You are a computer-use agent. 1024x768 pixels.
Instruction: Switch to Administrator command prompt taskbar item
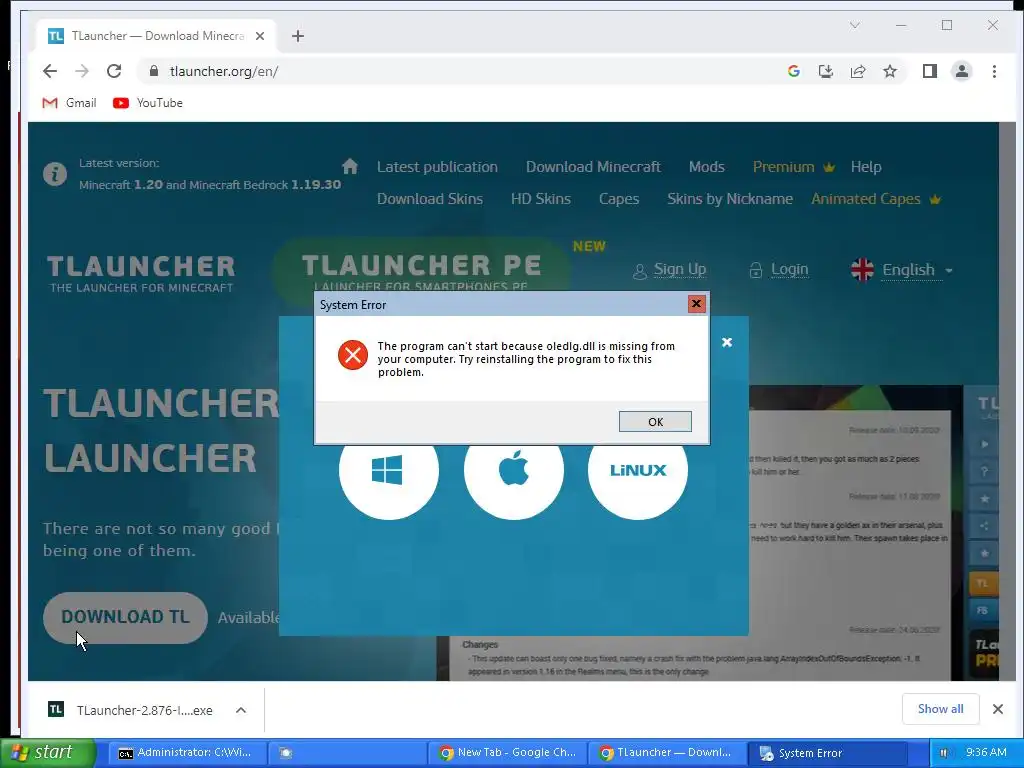[187, 753]
